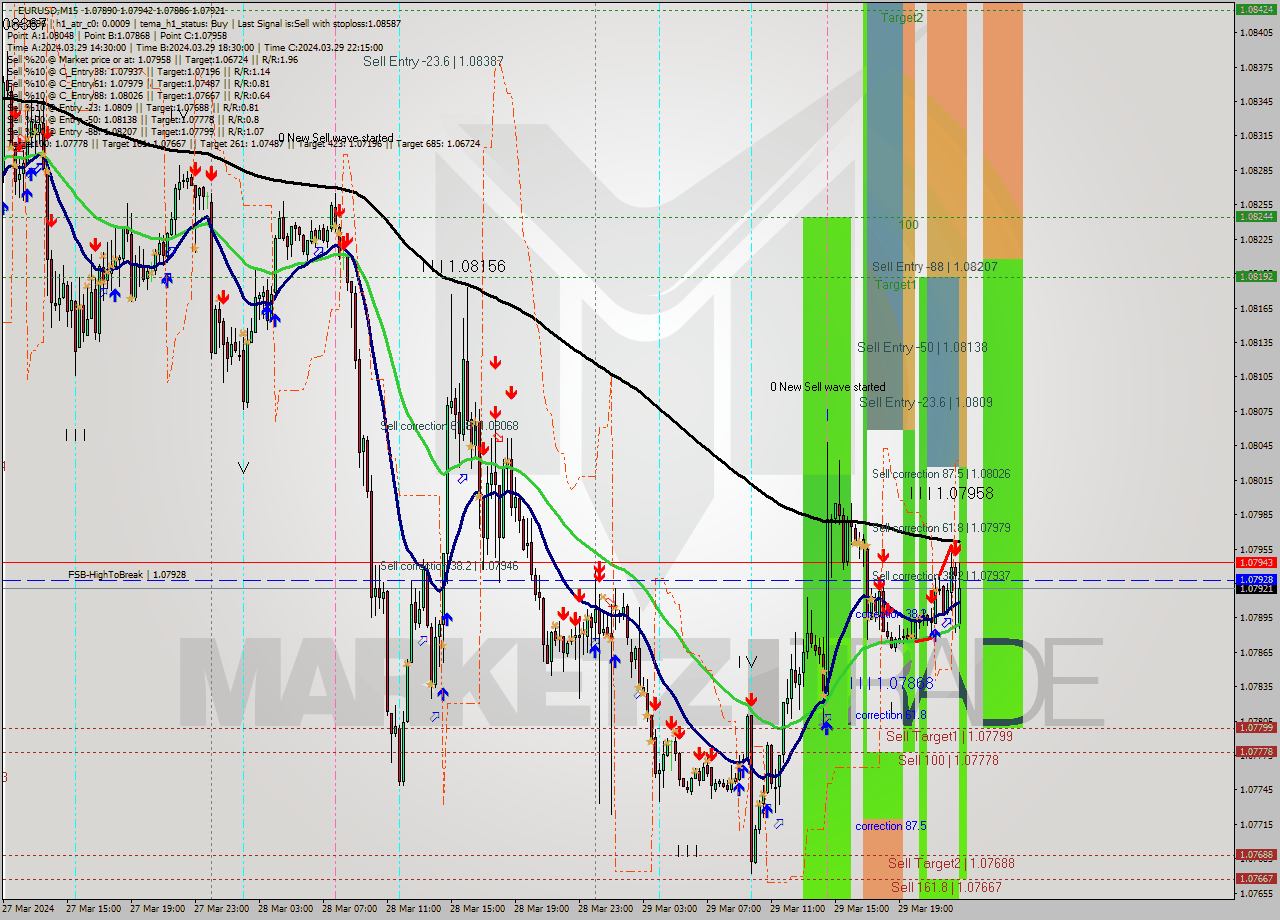Screen dimensions: 1280x920
Task: Click '27 Mar 15:00' on the time axis
Action: pos(91,909)
